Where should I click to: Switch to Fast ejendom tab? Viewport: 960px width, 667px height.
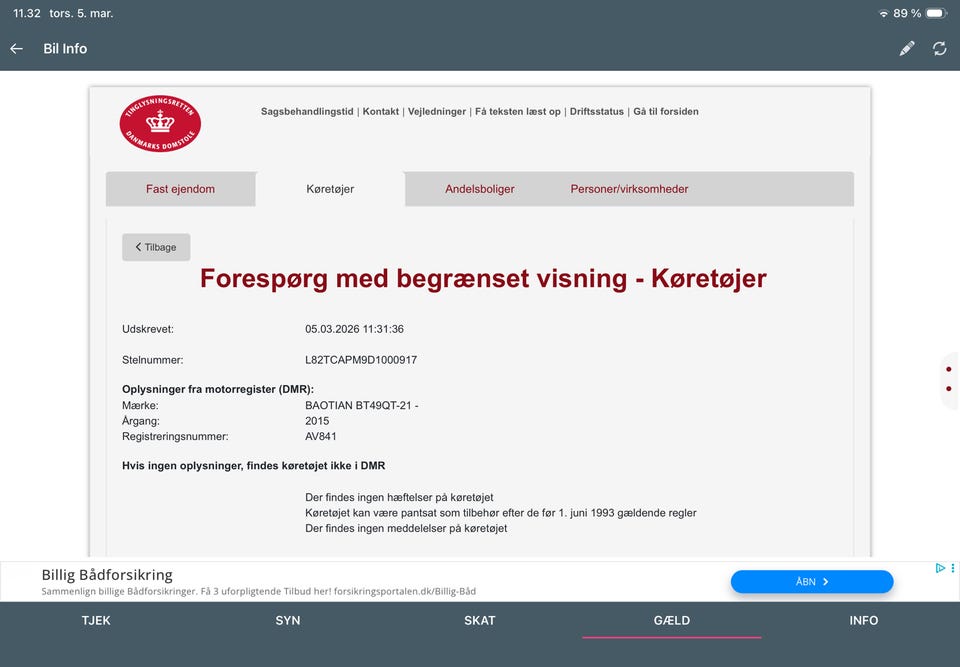180,189
